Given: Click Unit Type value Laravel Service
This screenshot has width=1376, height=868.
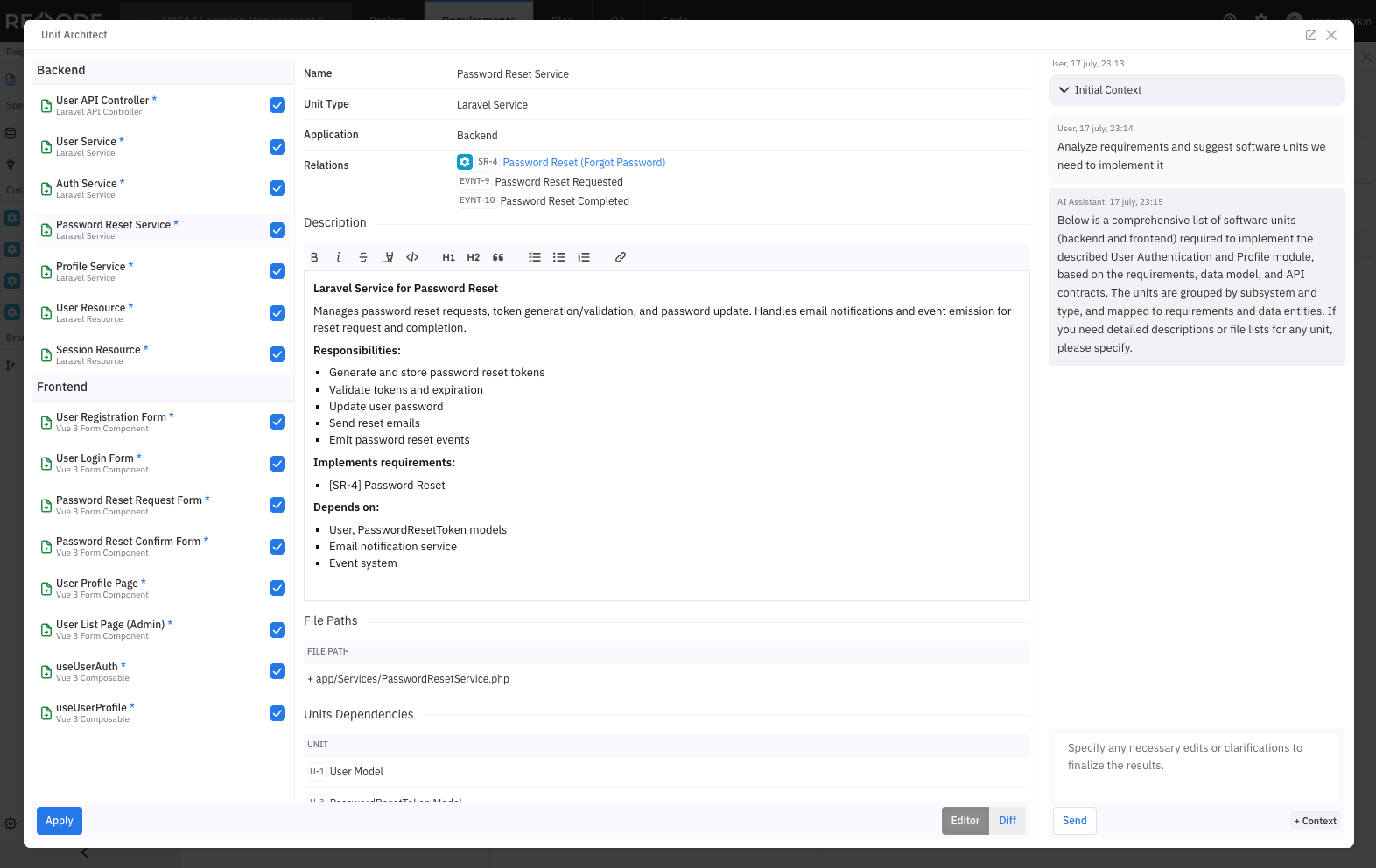Looking at the screenshot, I should (x=492, y=105).
